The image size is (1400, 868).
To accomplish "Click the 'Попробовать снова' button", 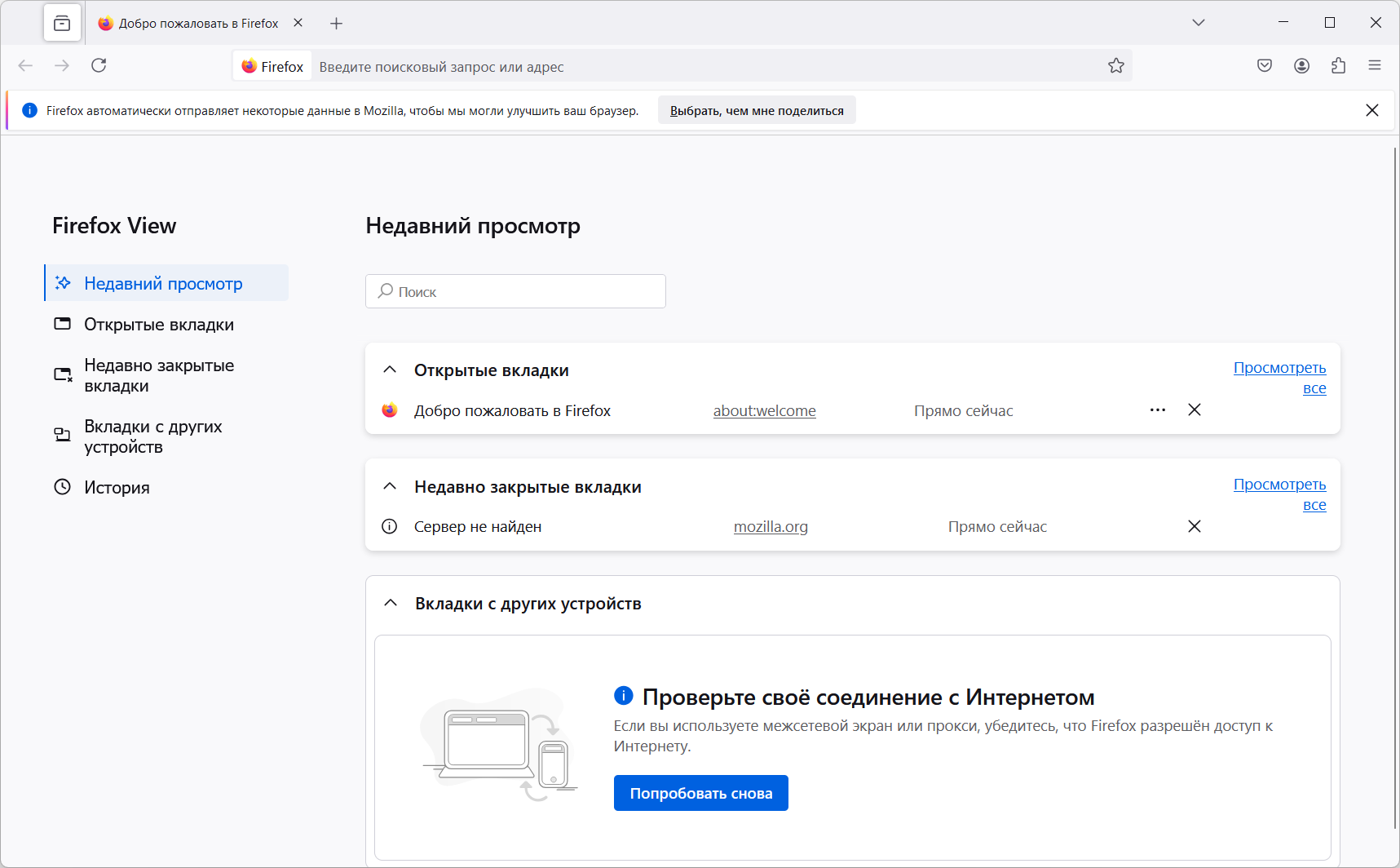I will point(701,793).
